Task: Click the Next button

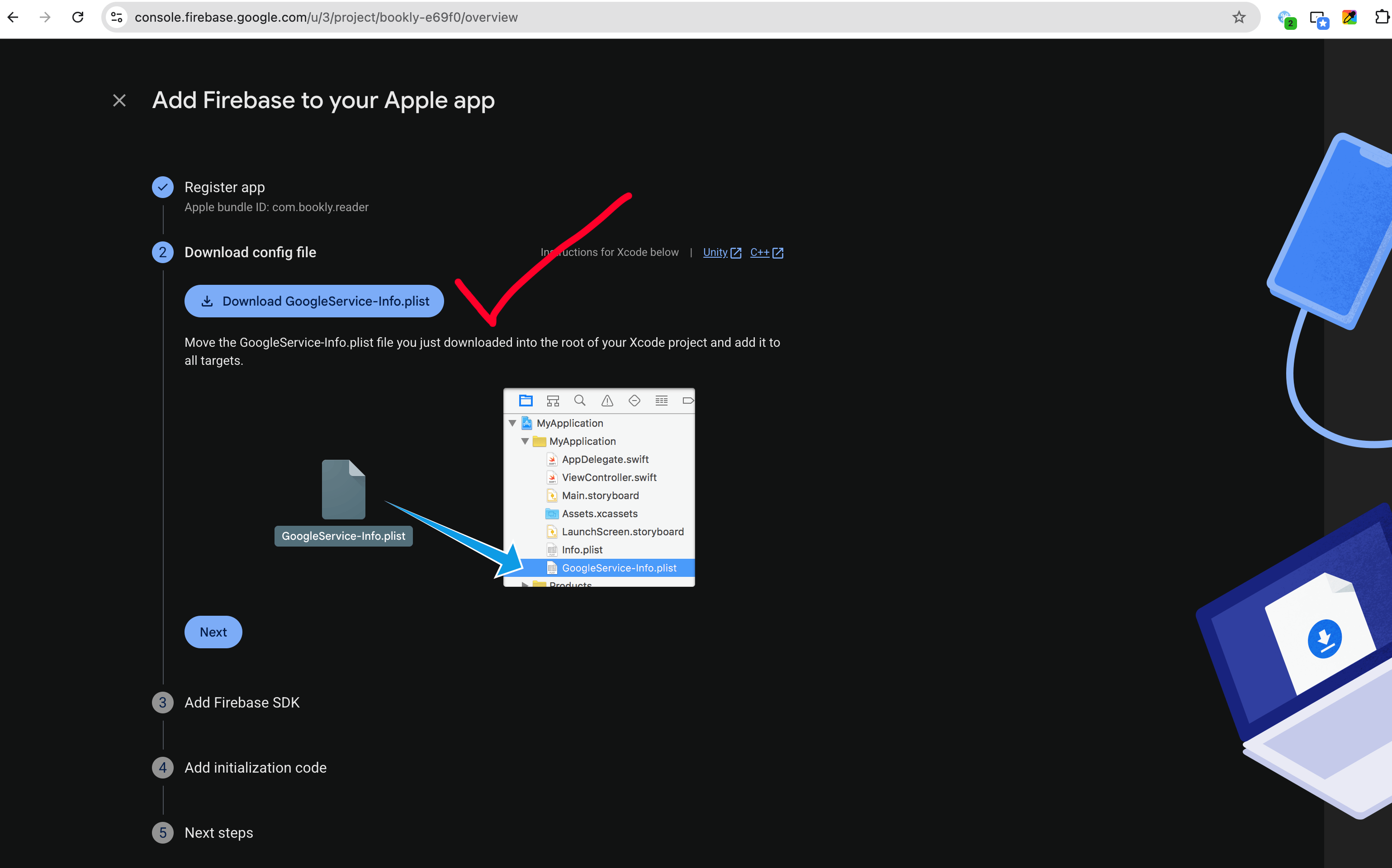Action: point(213,632)
